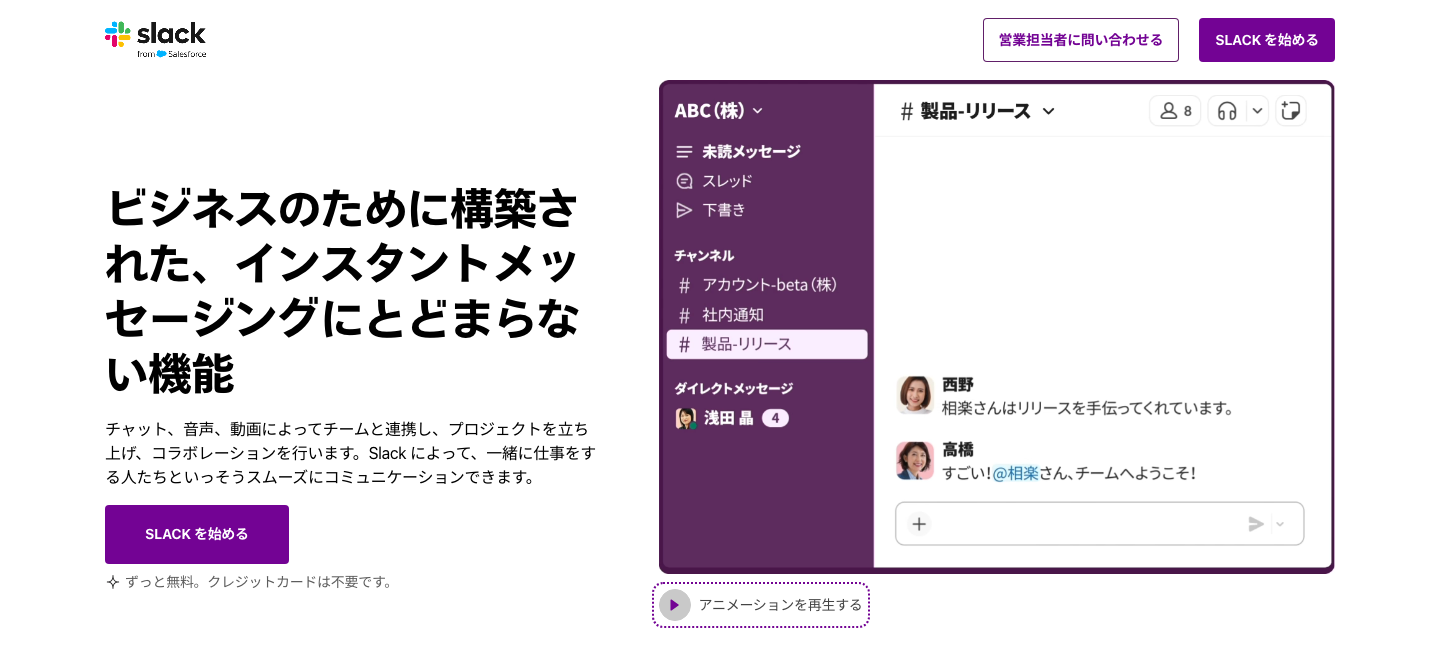Click the purple SLACK を始める button below the text
Screen dimensions: 1440x660
coord(197,534)
